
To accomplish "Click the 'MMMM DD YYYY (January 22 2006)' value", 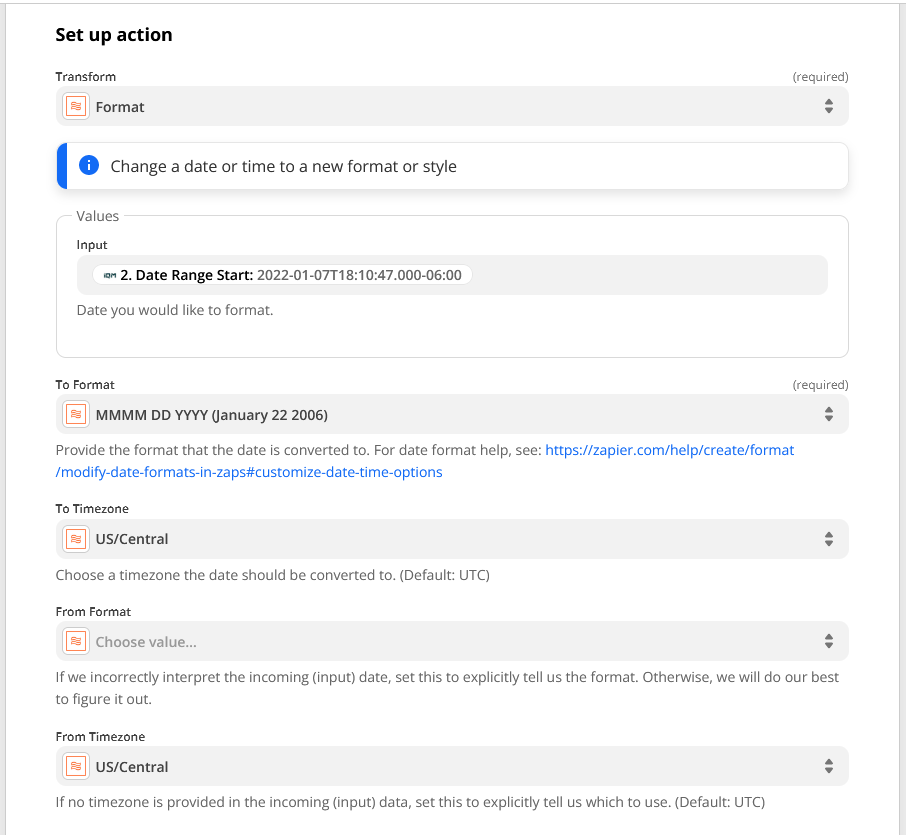I will pos(211,414).
